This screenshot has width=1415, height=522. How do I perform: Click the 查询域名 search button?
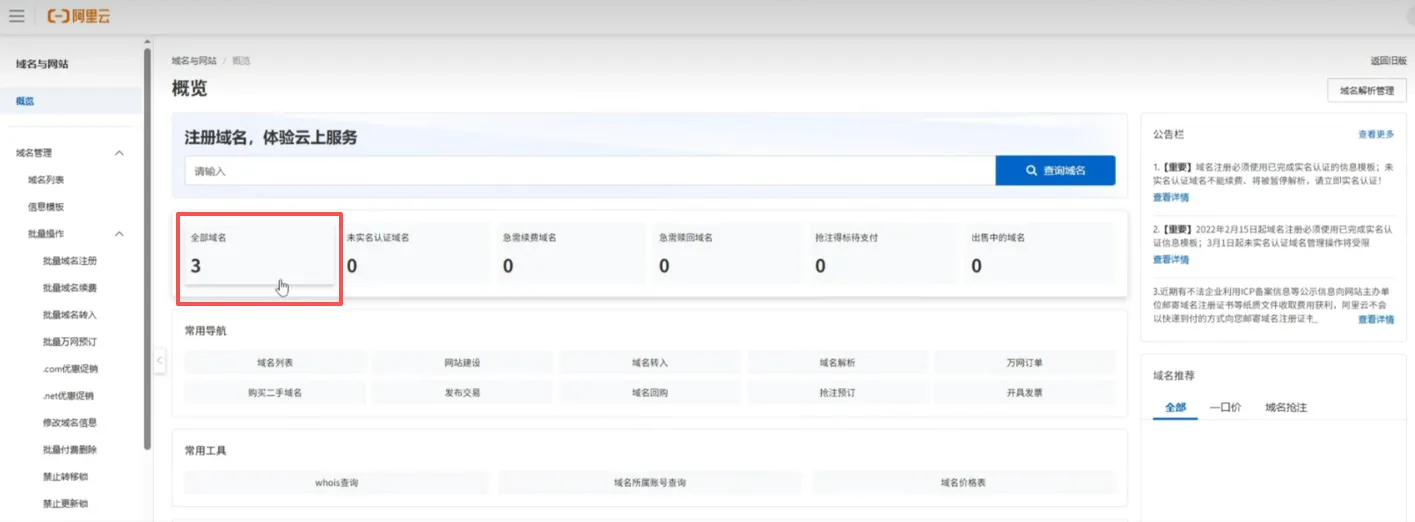[x=1055, y=171]
